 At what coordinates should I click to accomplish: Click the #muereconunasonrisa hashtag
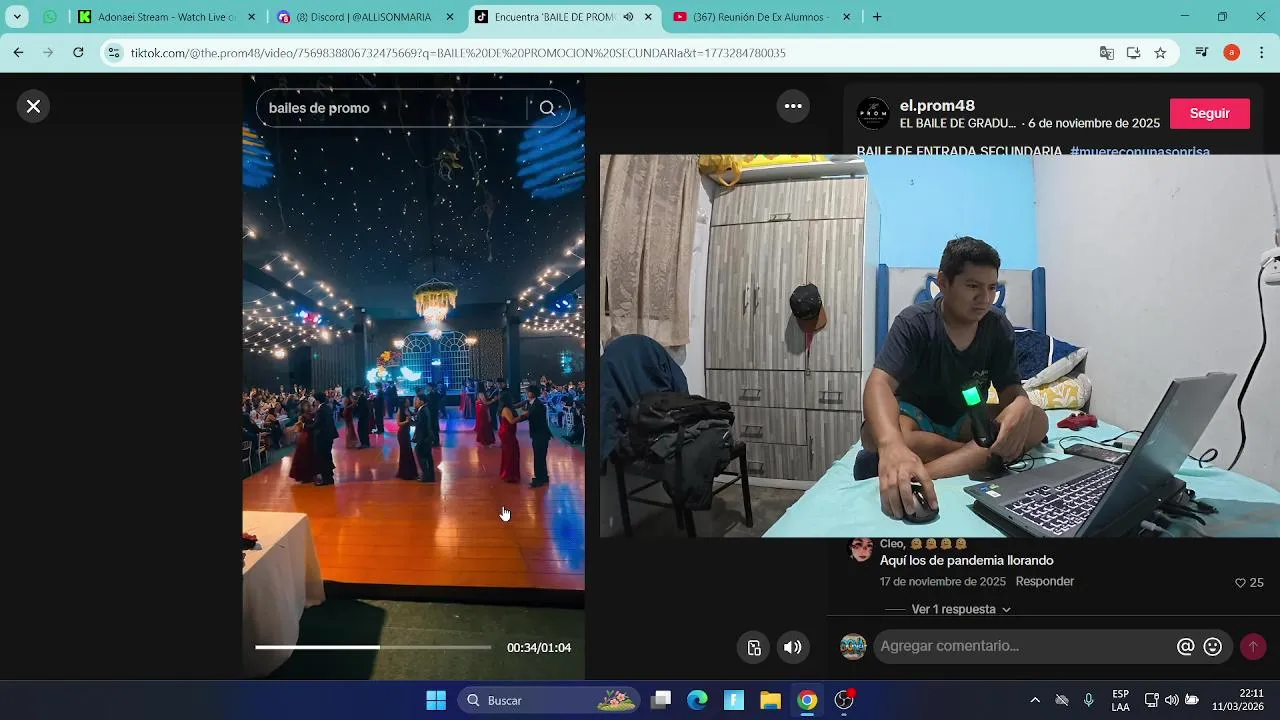click(x=1140, y=151)
